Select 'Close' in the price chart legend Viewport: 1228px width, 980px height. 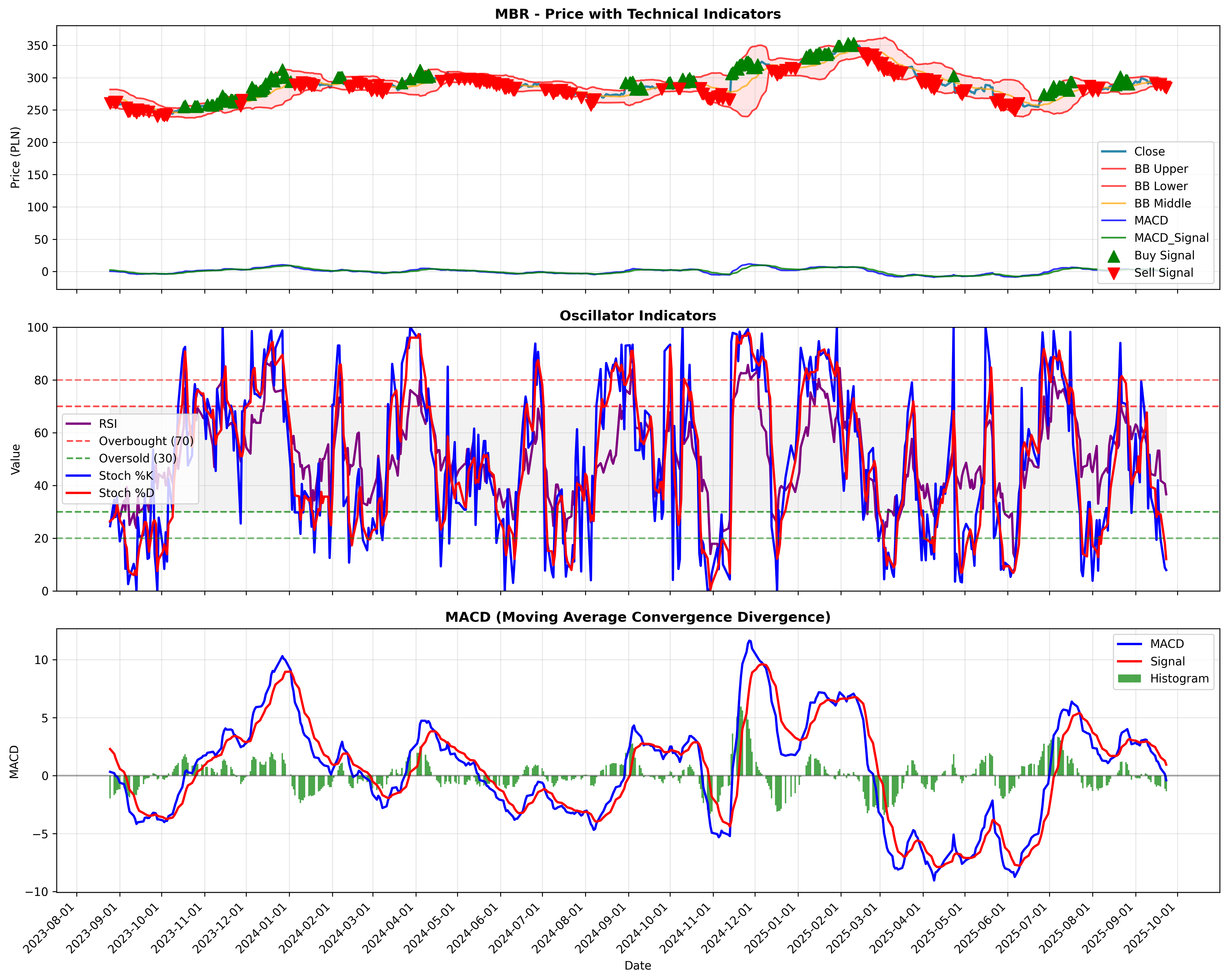pos(1149,152)
